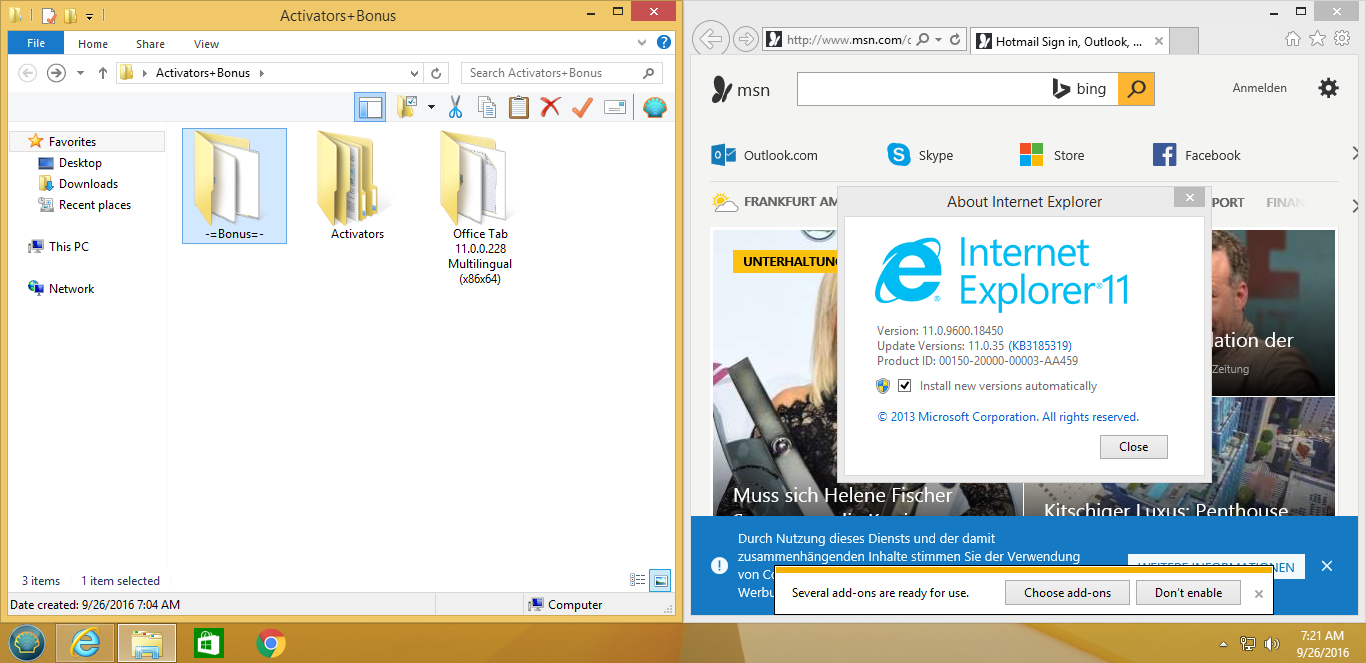Select This PC in navigation pane

point(68,247)
